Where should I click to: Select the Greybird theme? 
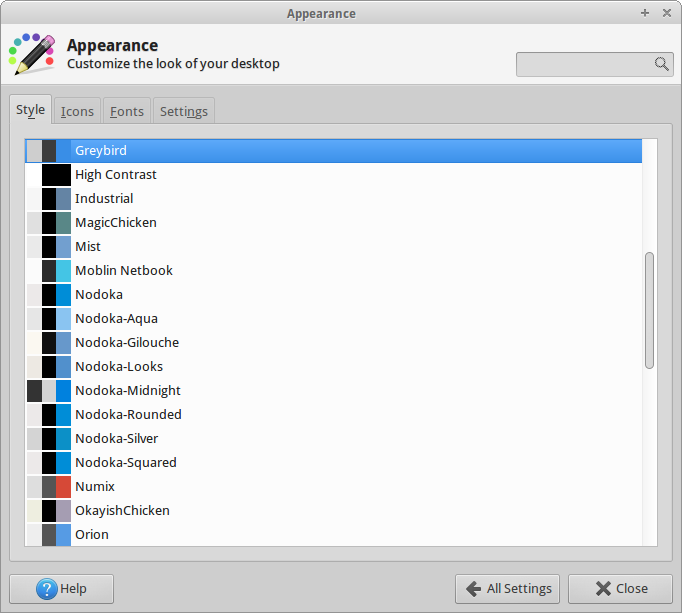(x=334, y=151)
